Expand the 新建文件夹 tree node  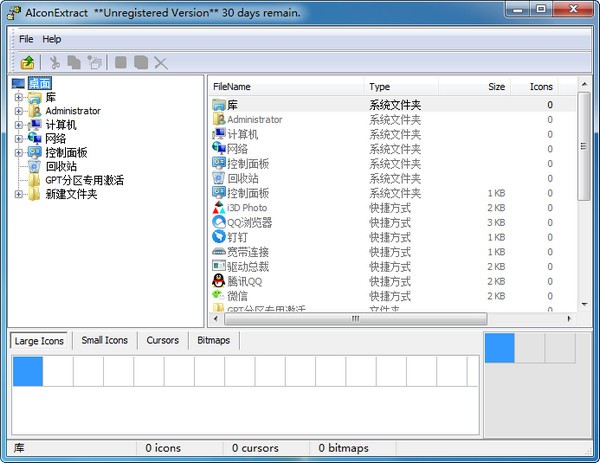pos(18,194)
